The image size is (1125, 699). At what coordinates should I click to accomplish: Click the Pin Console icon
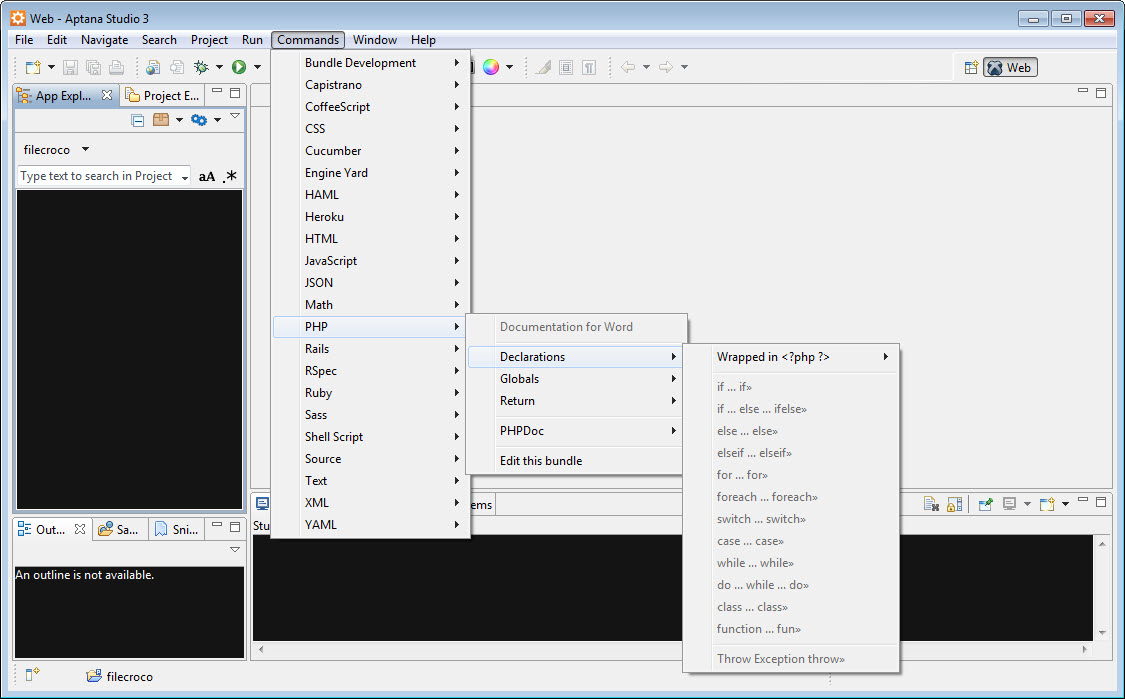click(985, 504)
